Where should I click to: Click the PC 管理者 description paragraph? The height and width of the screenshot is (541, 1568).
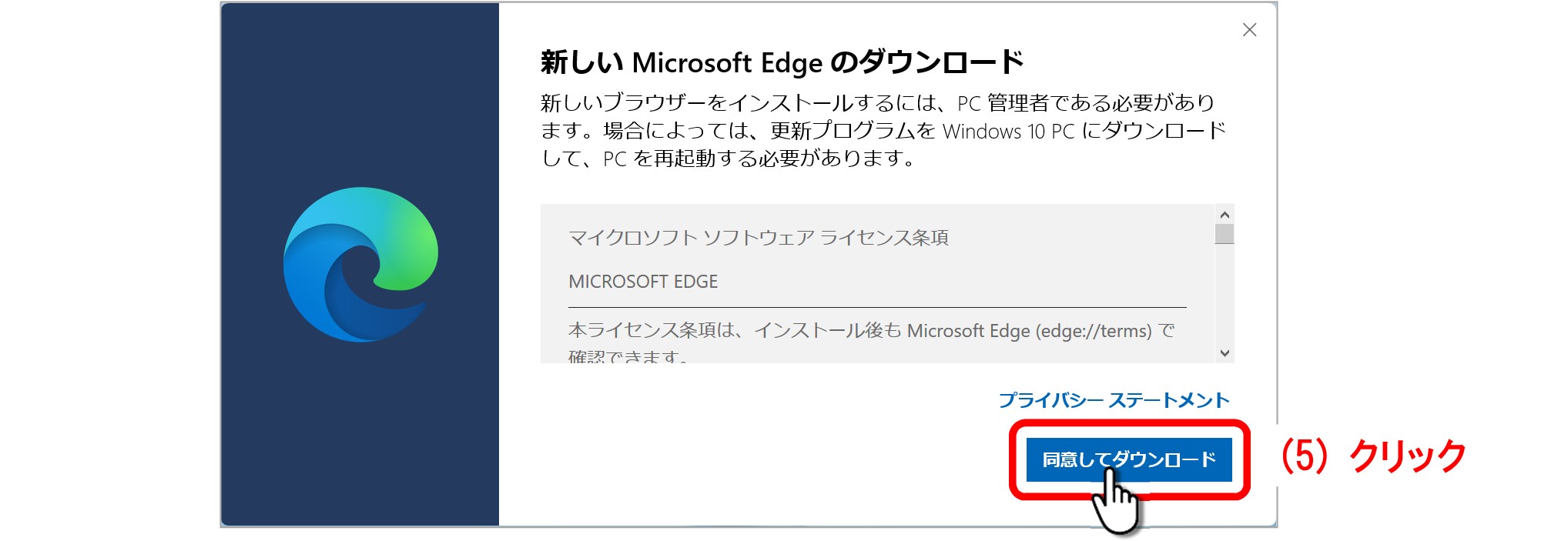point(883,130)
